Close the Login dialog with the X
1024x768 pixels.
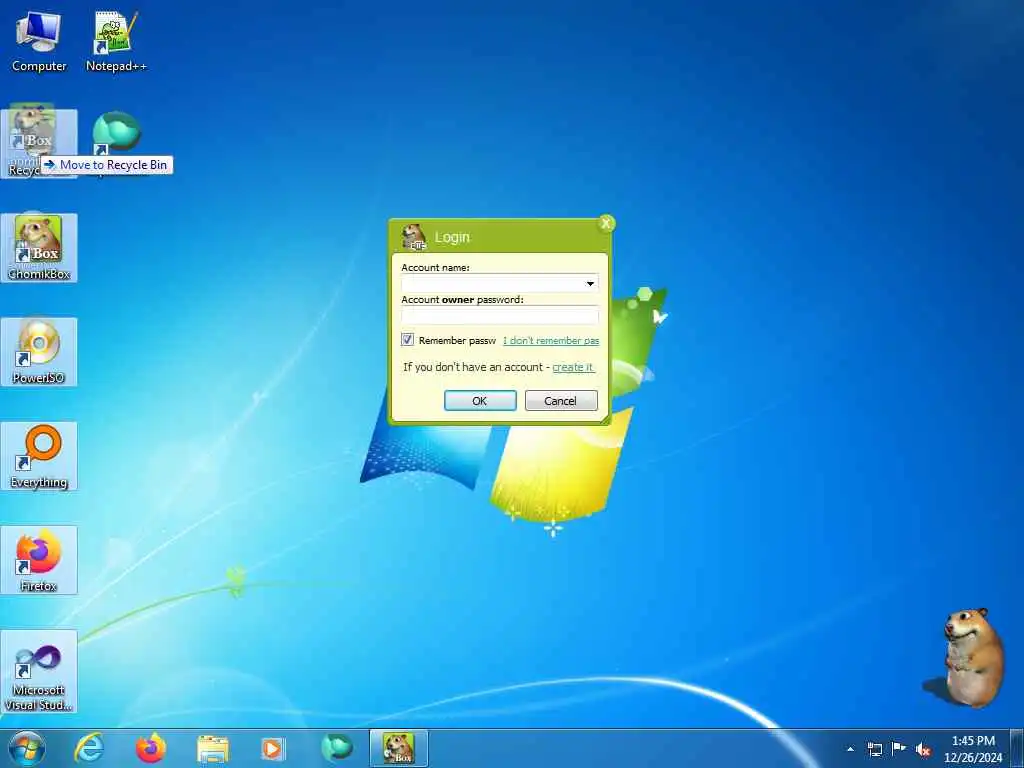pyautogui.click(x=606, y=224)
